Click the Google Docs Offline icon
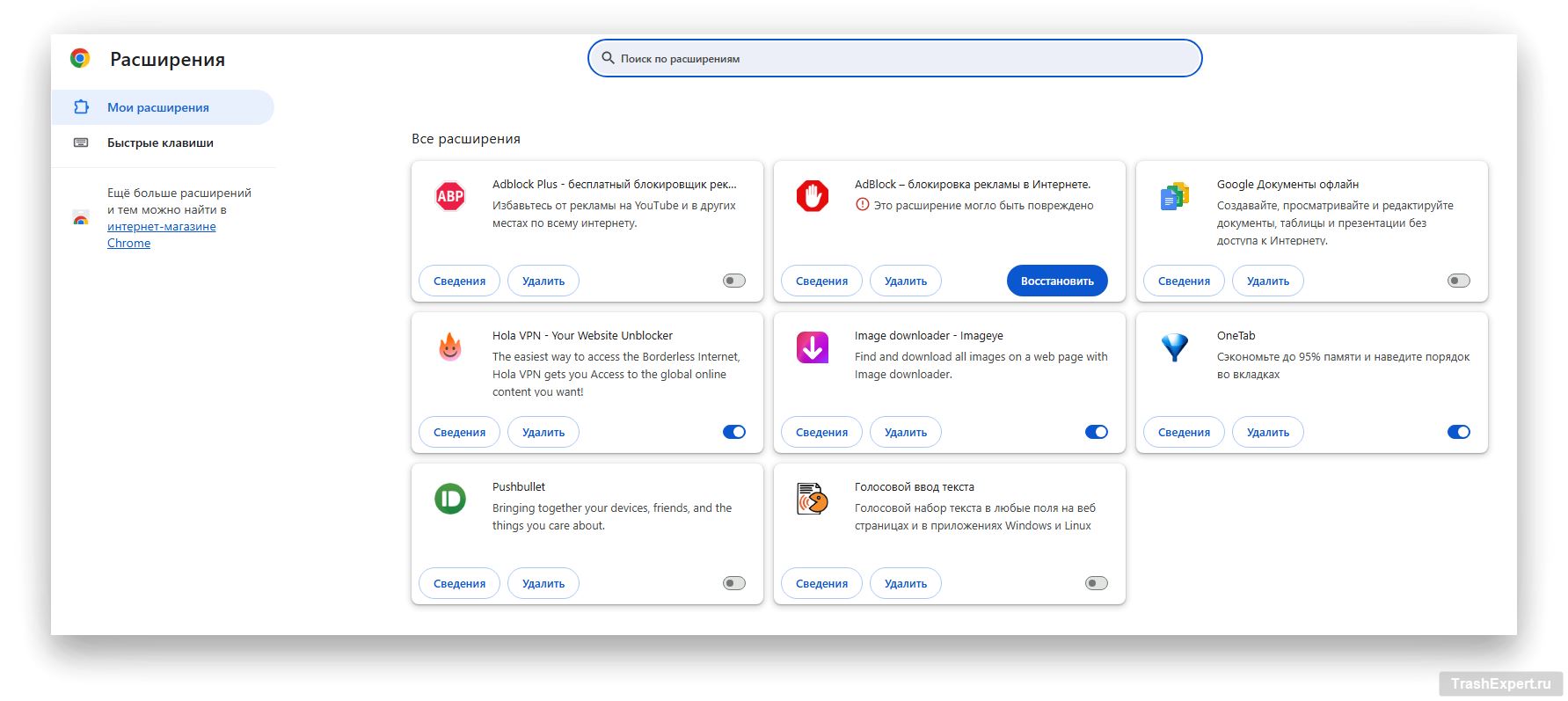This screenshot has height=701, width=1568. click(1174, 197)
